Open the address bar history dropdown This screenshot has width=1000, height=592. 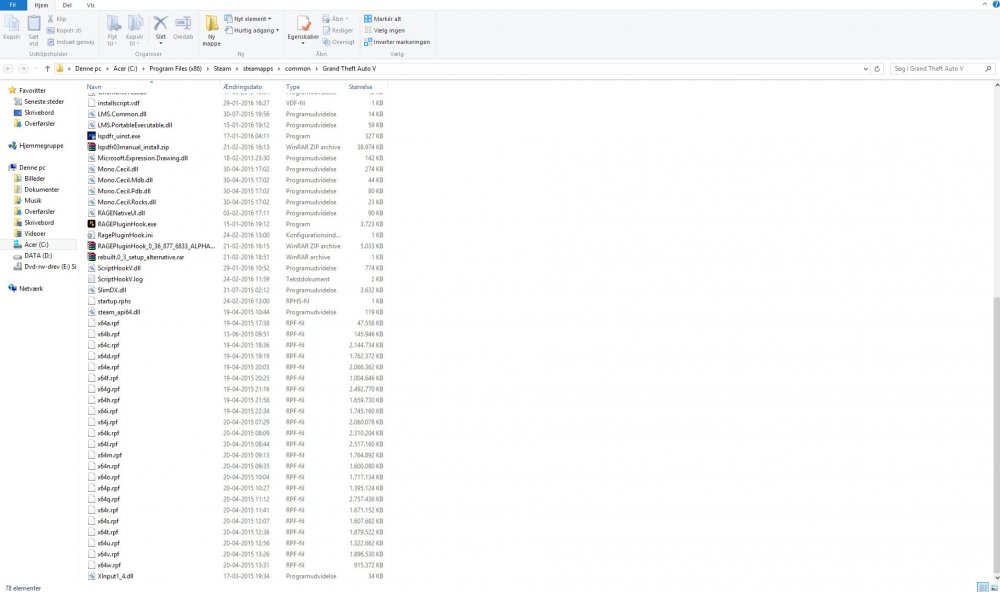pyautogui.click(x=865, y=68)
